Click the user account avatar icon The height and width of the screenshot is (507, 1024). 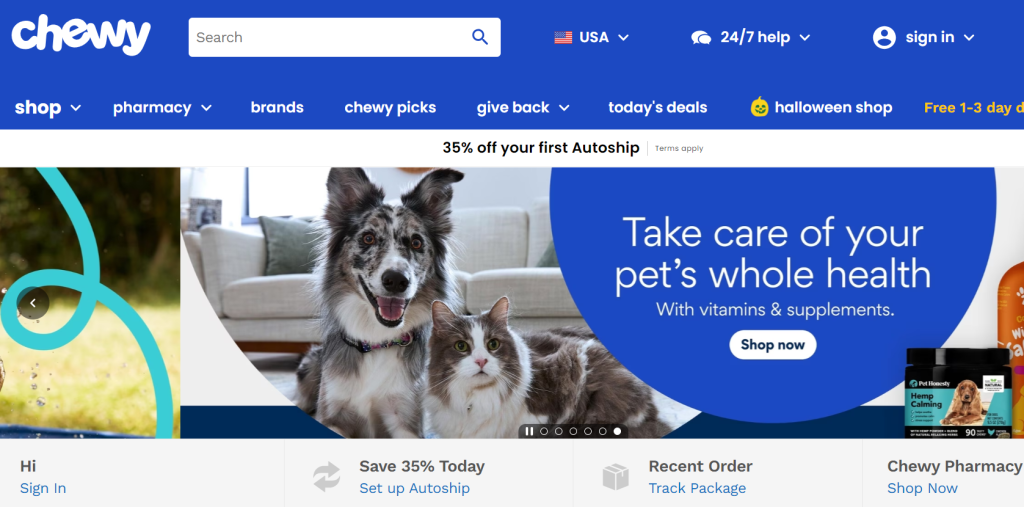point(884,37)
